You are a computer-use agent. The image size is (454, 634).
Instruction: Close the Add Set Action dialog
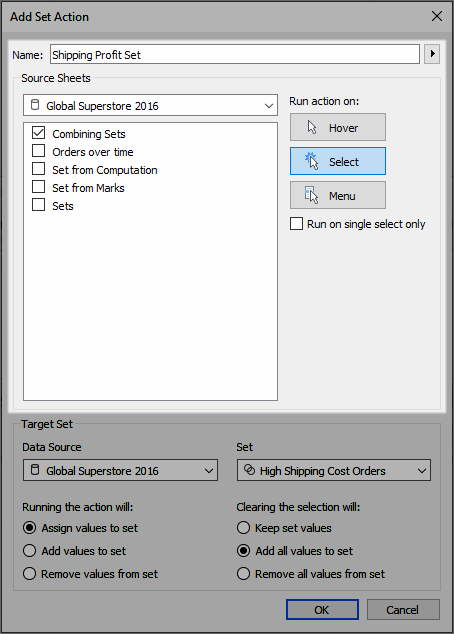pyautogui.click(x=437, y=16)
